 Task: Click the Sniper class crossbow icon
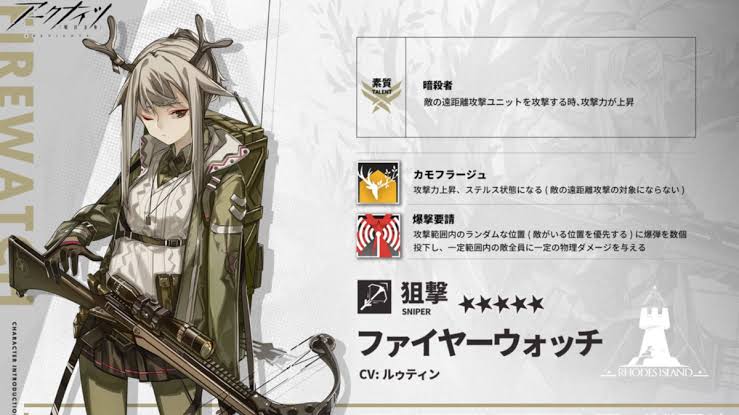pos(374,297)
